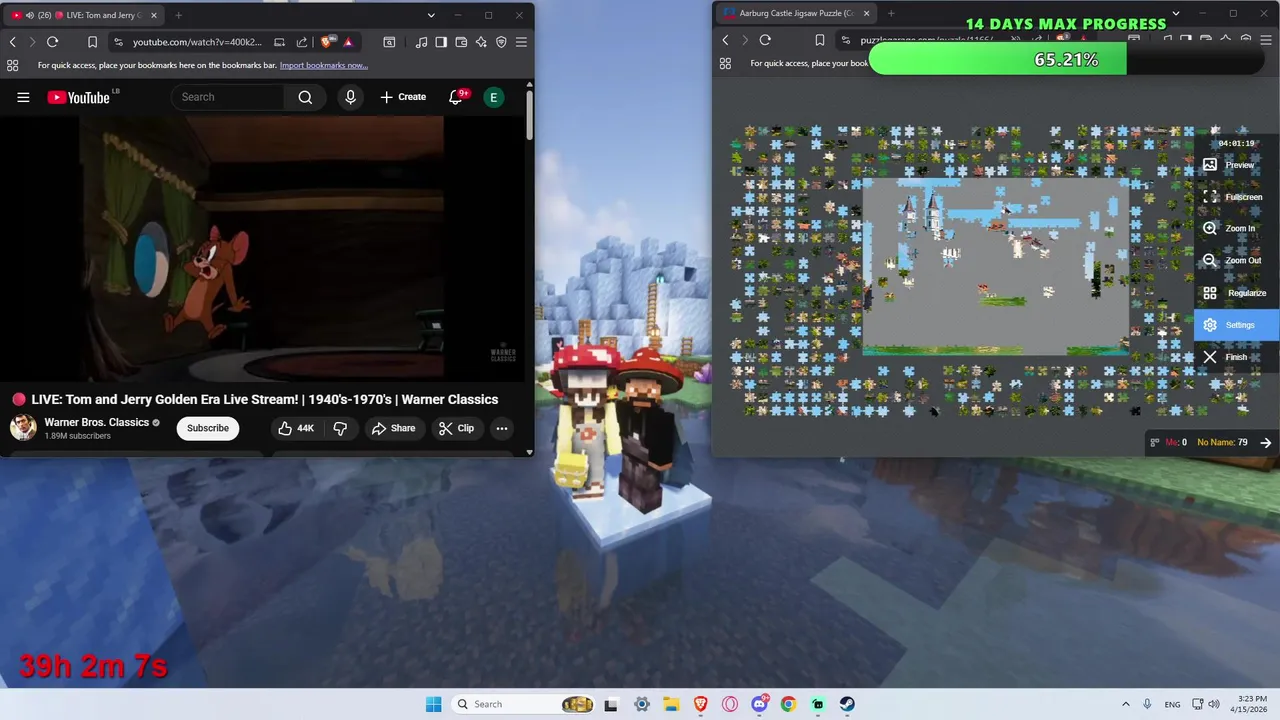Like the video with 44K likes
This screenshot has height=720, width=1280.
(x=296, y=428)
